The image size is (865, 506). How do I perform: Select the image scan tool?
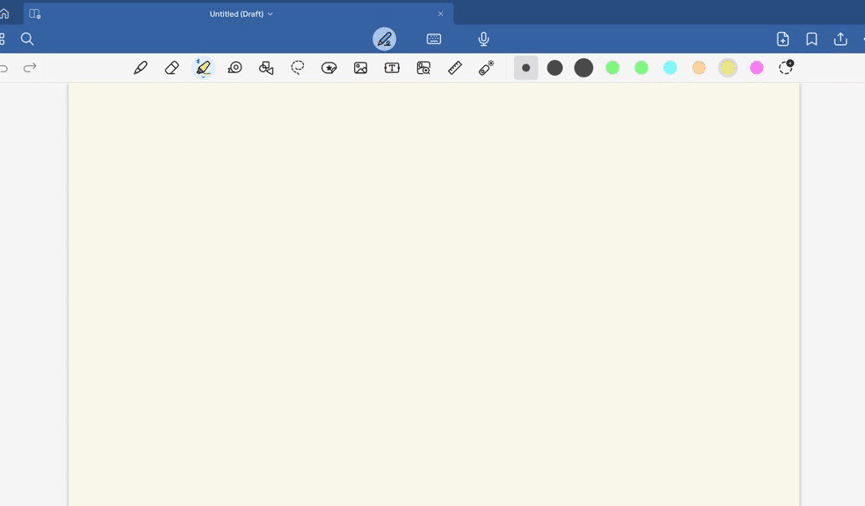coord(423,68)
